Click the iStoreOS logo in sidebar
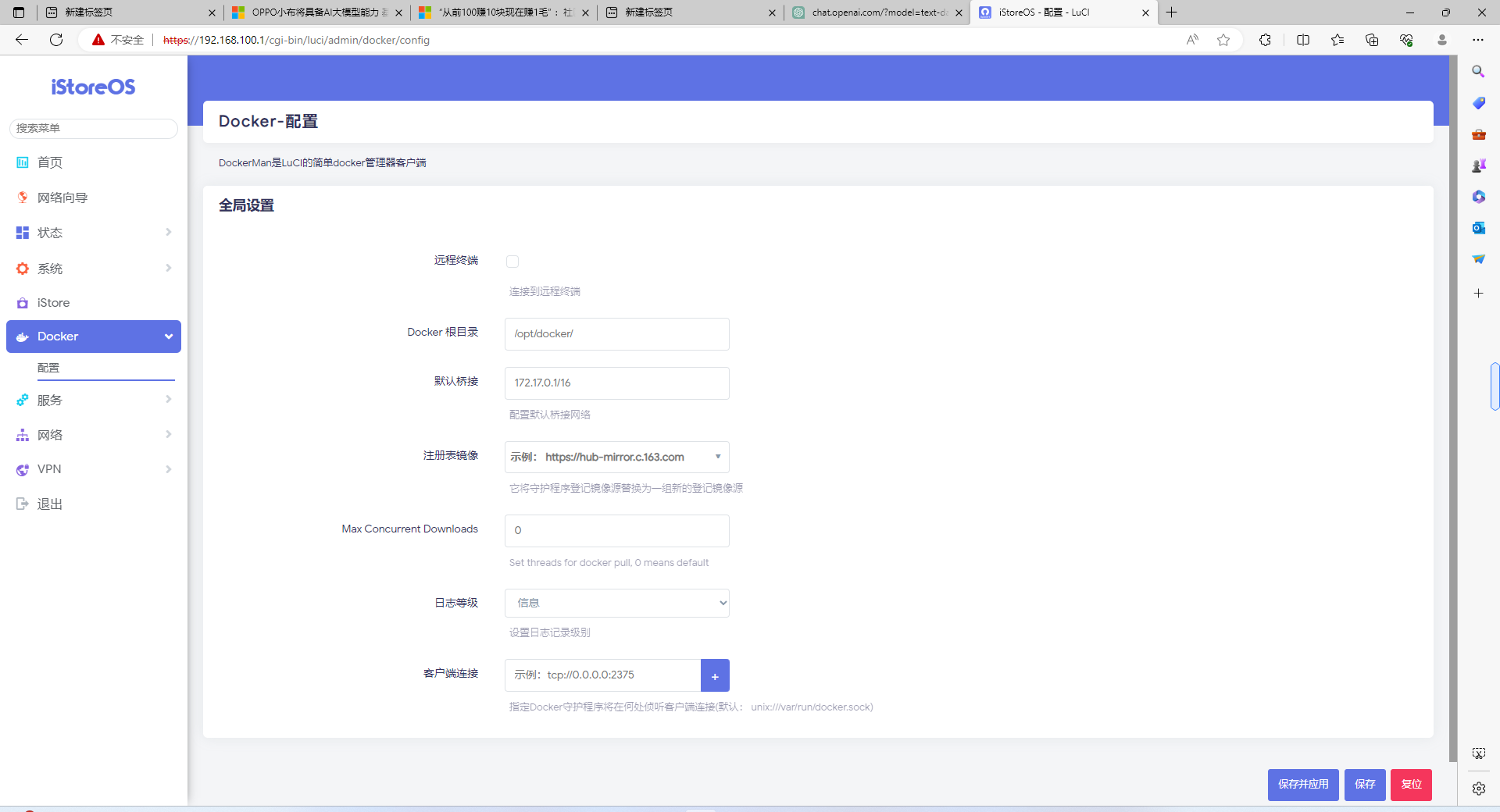The height and width of the screenshot is (812, 1500). [x=93, y=87]
